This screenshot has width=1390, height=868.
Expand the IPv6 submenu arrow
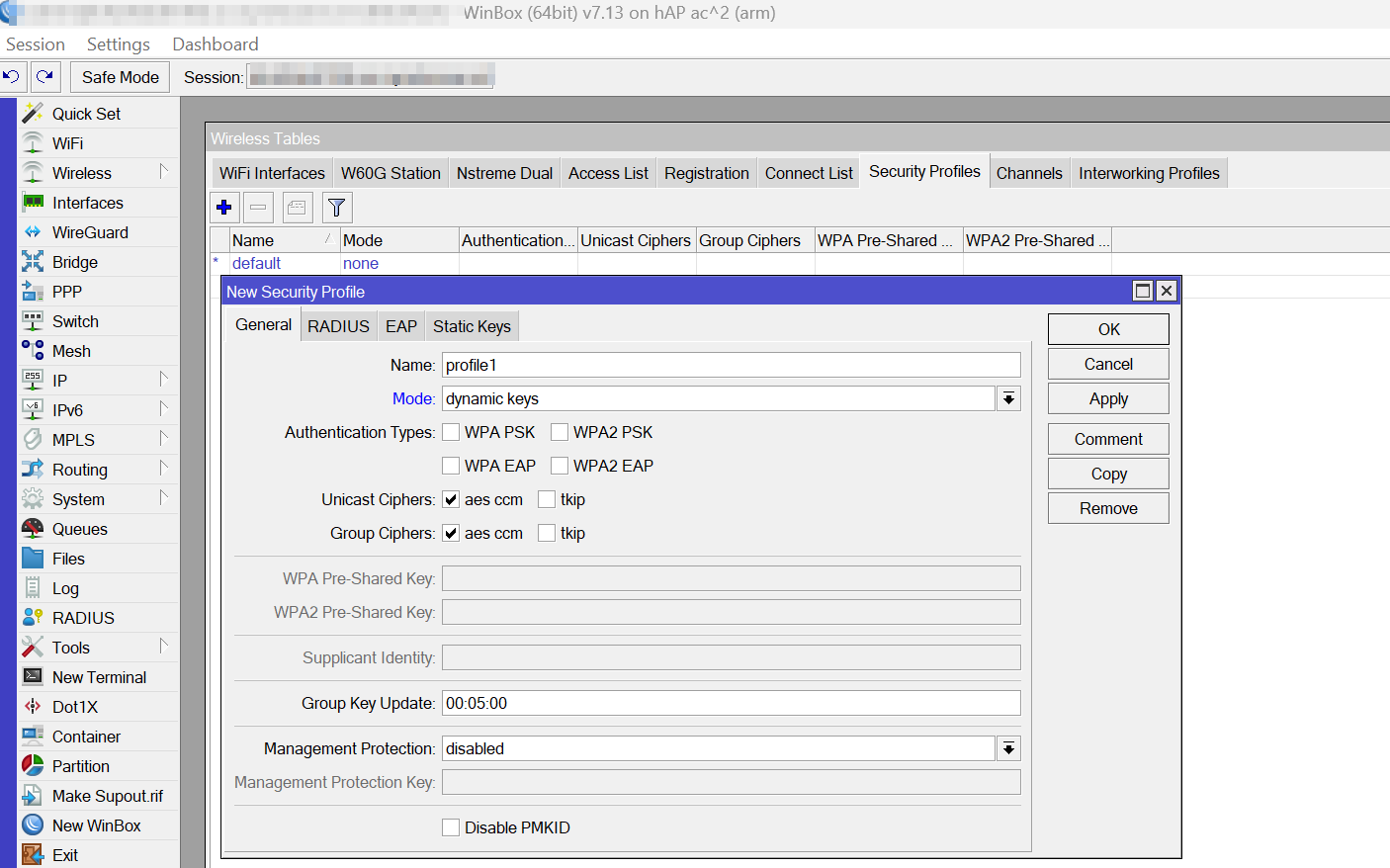(x=164, y=409)
